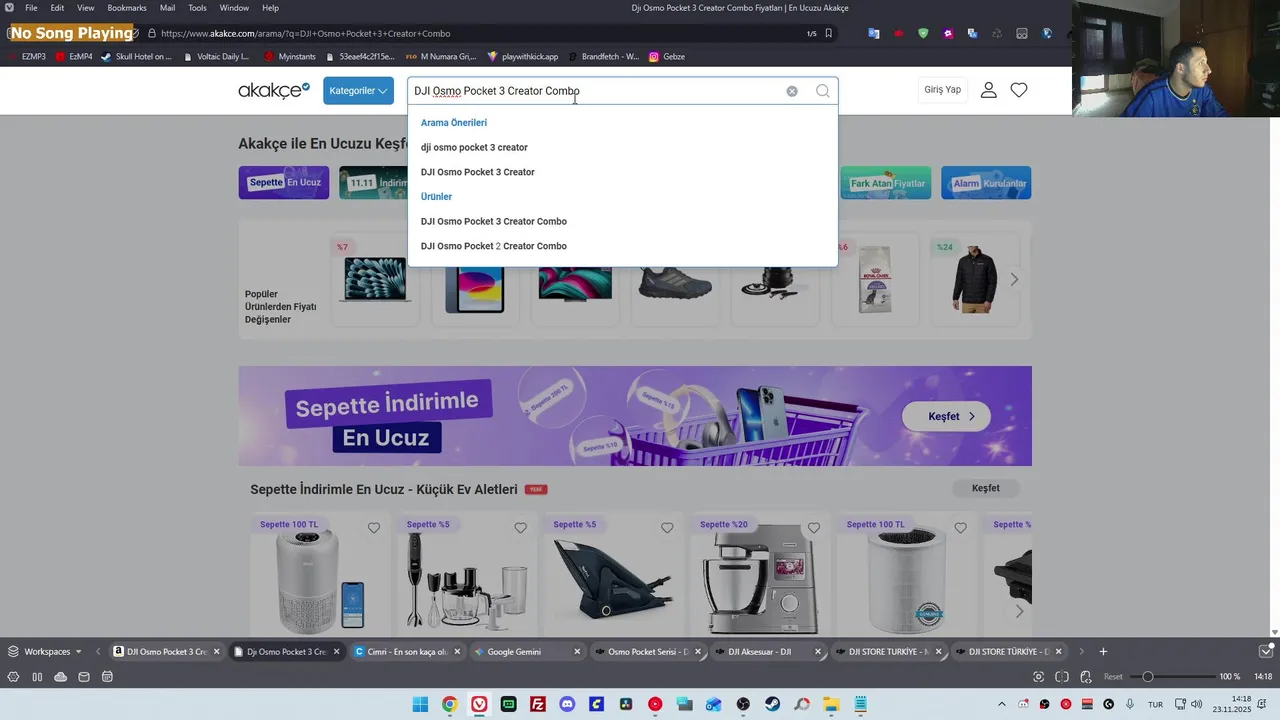Reset page zoom with Reset button
Image resolution: width=1280 pixels, height=720 pixels.
pyautogui.click(x=1113, y=677)
